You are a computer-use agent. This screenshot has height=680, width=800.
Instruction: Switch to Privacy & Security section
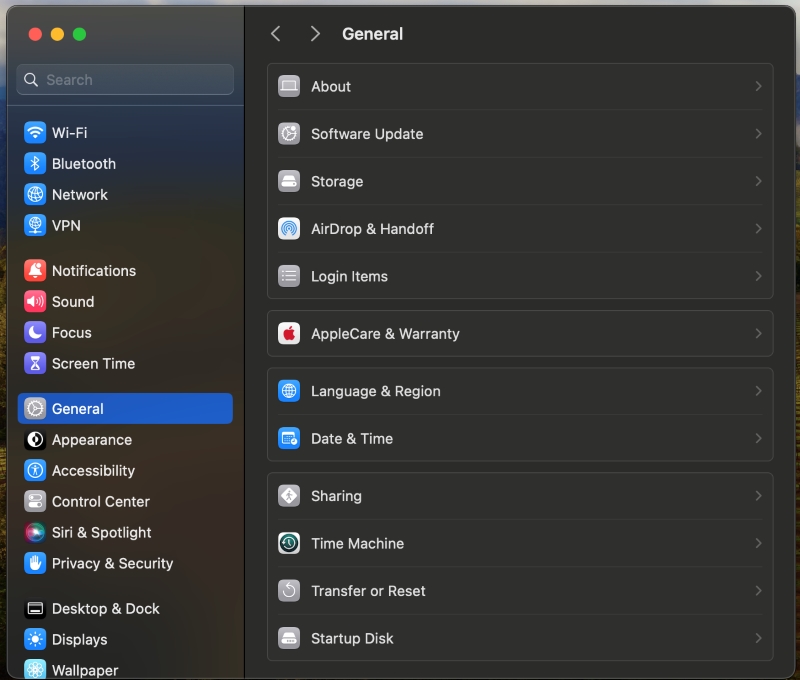coord(112,563)
